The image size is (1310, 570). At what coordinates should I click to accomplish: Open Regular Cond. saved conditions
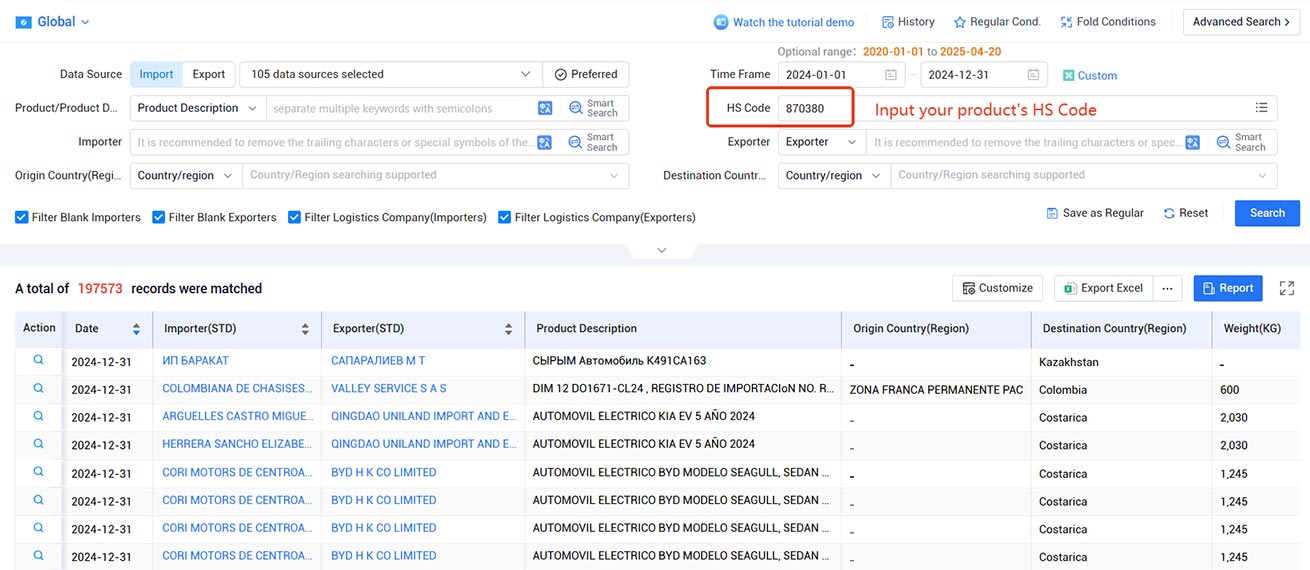pyautogui.click(x=997, y=22)
